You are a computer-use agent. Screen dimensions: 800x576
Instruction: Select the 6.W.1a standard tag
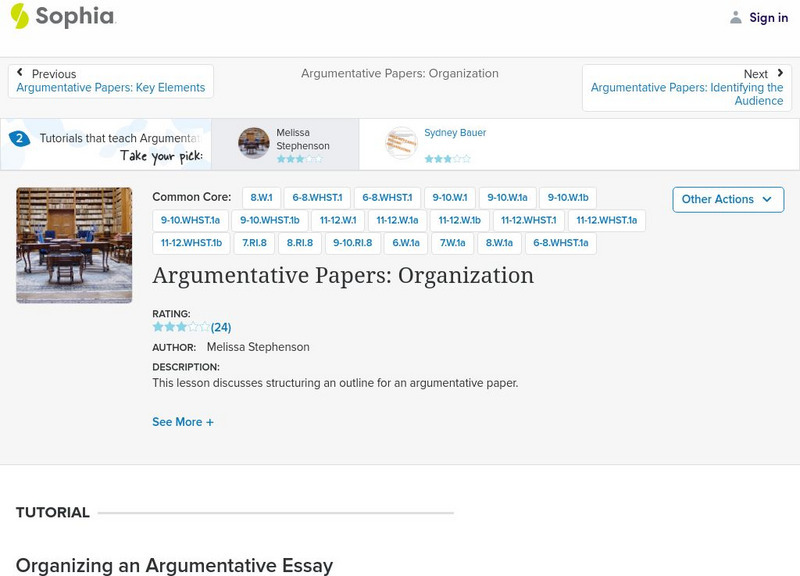(x=406, y=243)
